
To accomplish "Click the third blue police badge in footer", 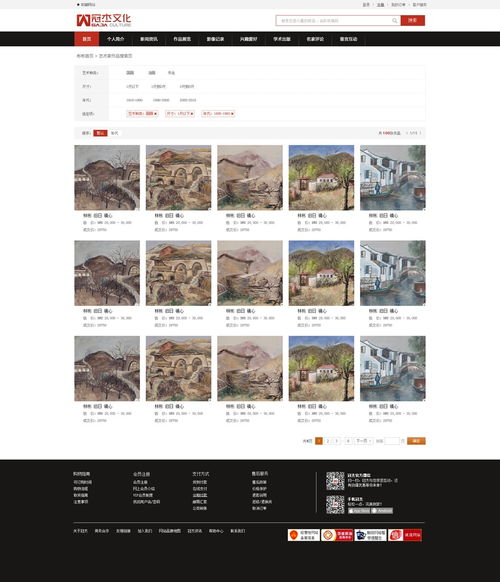I will click(x=370, y=535).
